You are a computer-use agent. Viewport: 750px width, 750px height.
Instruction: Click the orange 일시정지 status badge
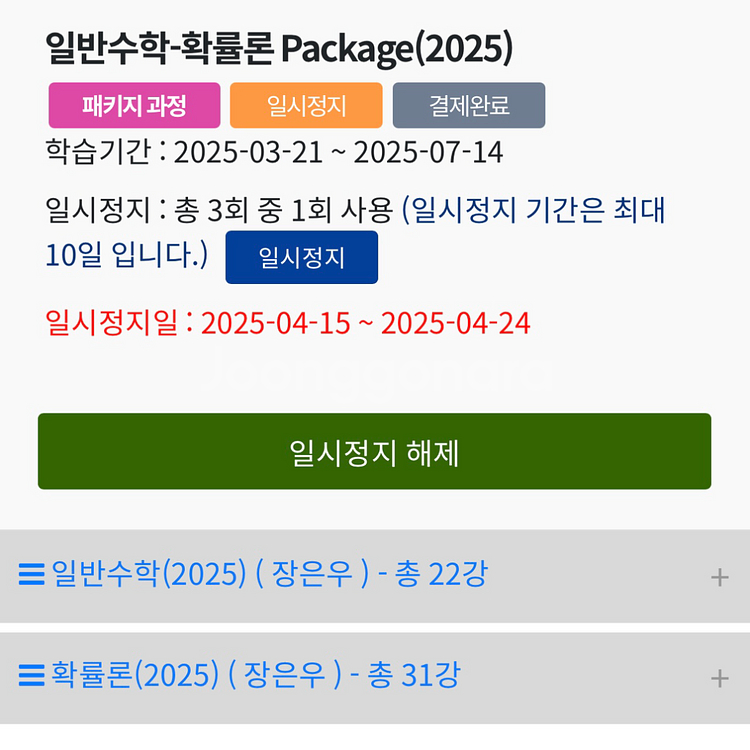click(x=306, y=105)
